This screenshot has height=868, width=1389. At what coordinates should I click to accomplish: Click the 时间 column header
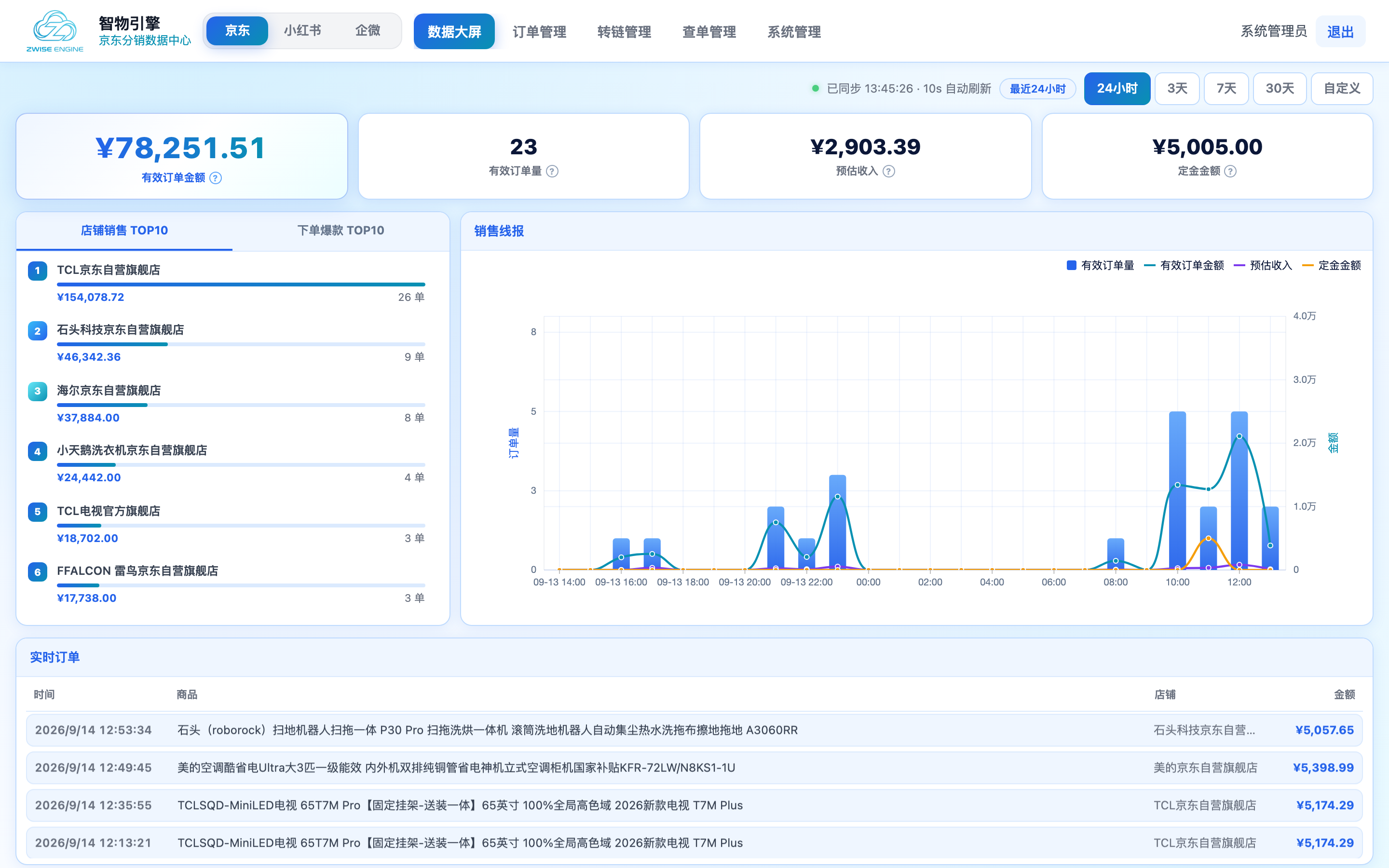(x=44, y=694)
